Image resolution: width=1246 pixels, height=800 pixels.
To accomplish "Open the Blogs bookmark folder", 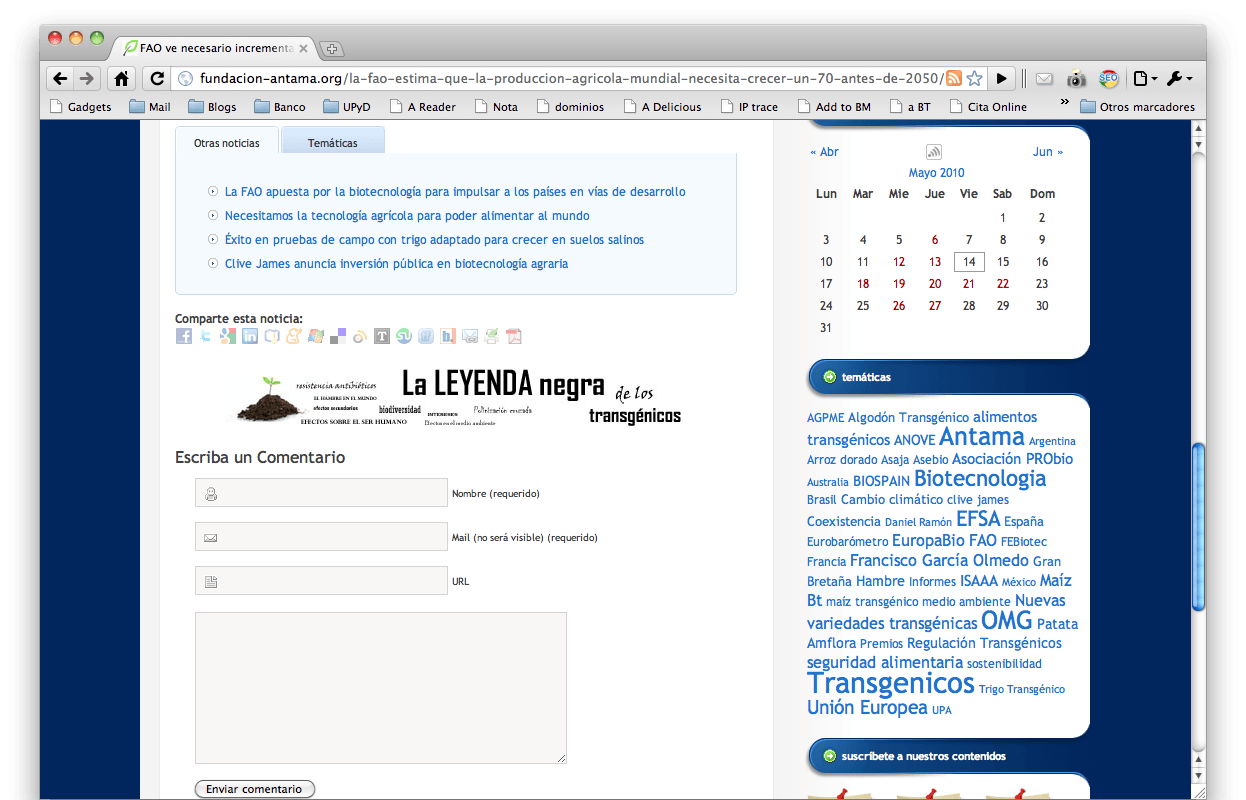I will pyautogui.click(x=212, y=107).
